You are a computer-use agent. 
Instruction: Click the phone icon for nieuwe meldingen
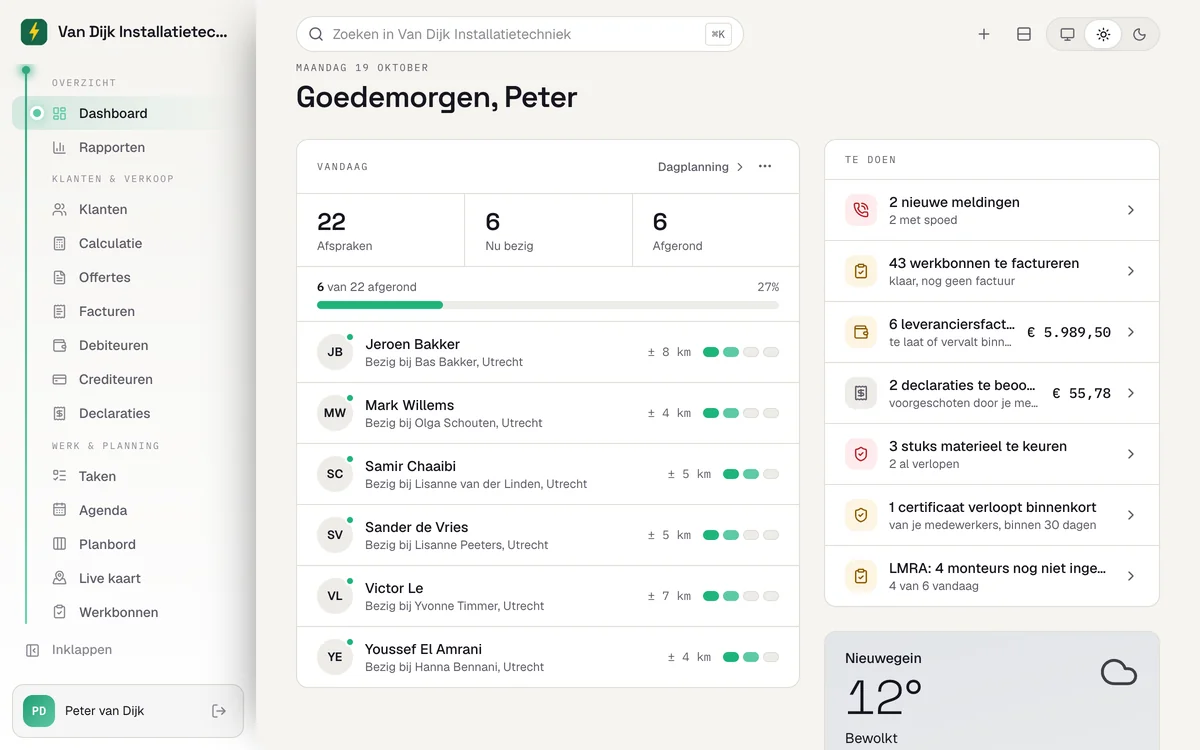[x=861, y=210]
